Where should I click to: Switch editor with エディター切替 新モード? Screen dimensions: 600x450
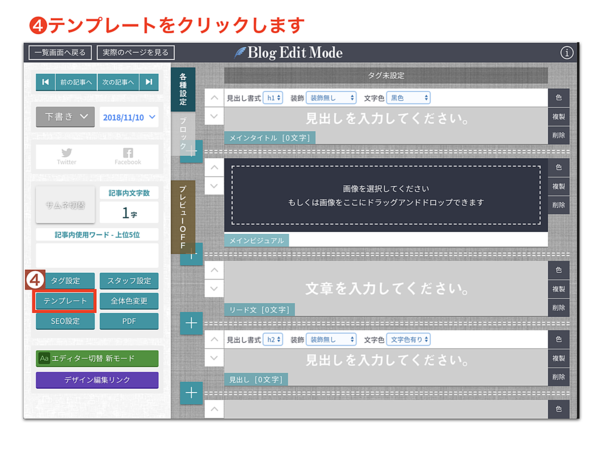click(97, 359)
